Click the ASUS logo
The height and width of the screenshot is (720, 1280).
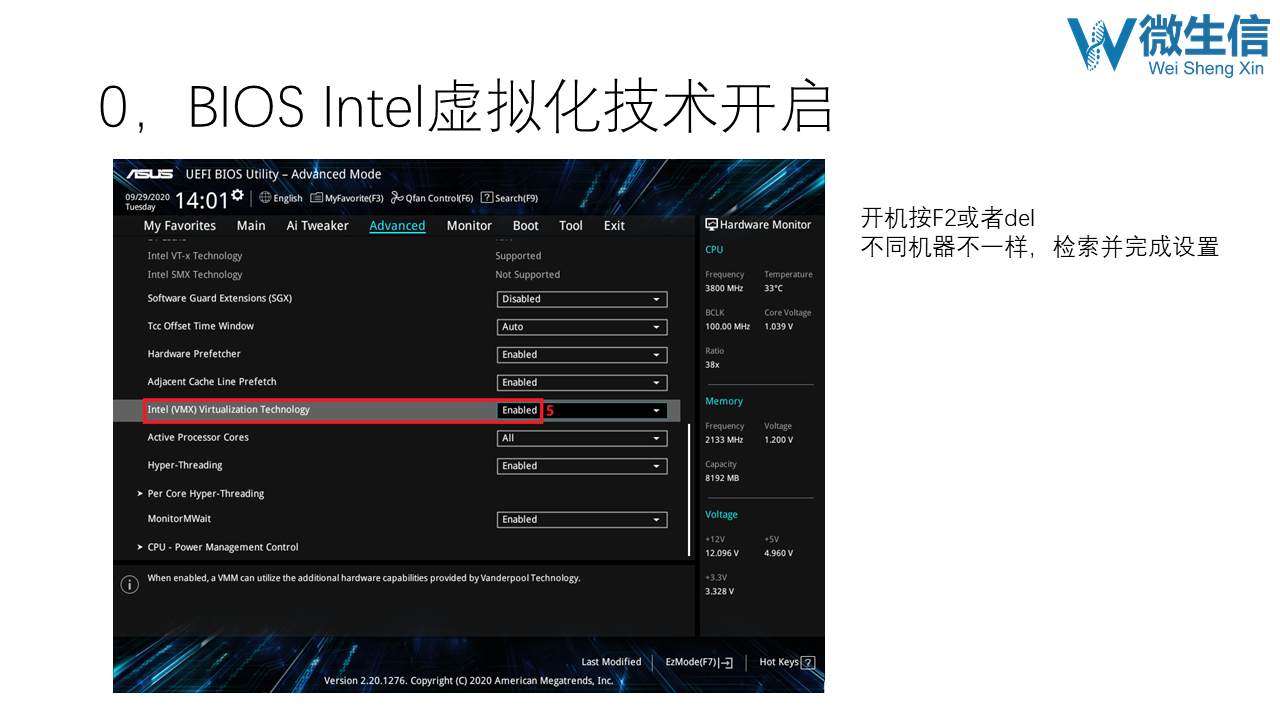coord(150,174)
